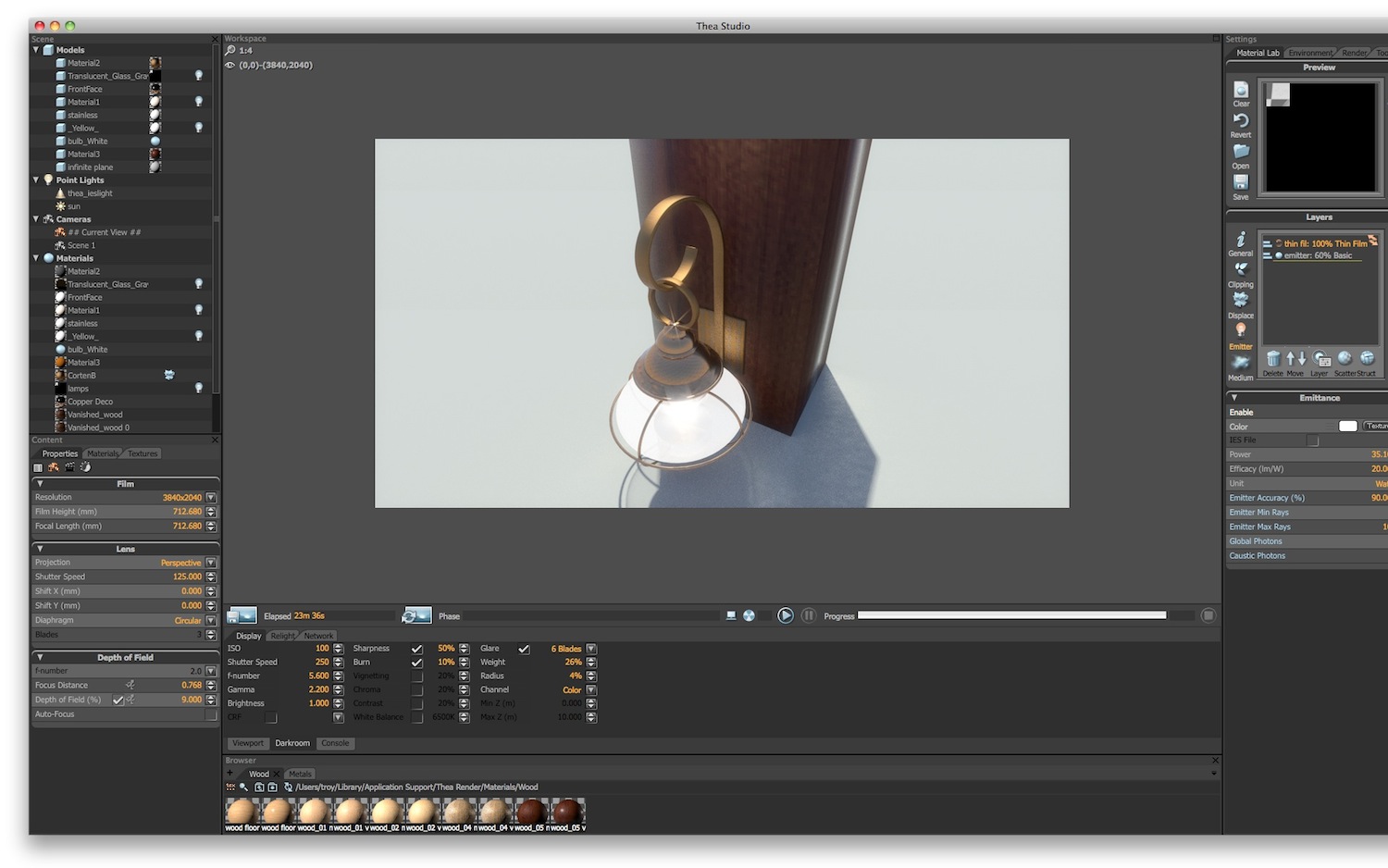Image resolution: width=1388 pixels, height=868 pixels.
Task: Click the magnifier search icon in Browser toolbar
Action: tap(243, 787)
